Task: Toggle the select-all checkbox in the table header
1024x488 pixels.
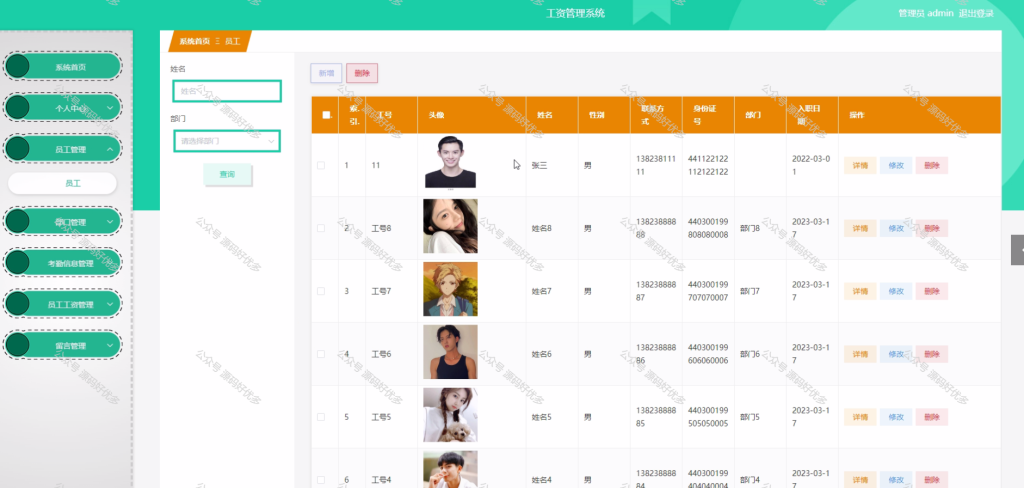Action: click(x=327, y=115)
